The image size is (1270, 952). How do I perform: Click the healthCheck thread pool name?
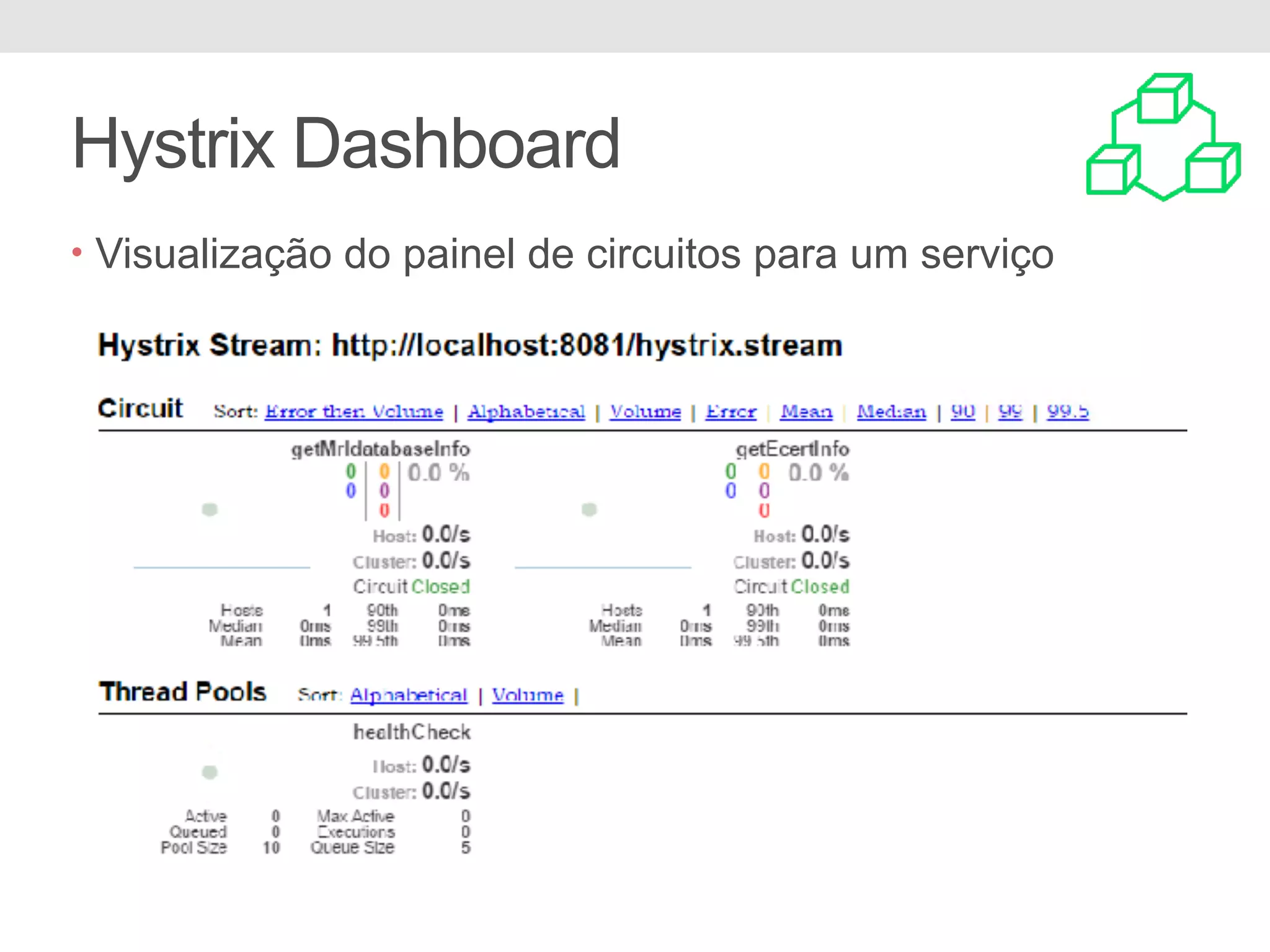(412, 732)
